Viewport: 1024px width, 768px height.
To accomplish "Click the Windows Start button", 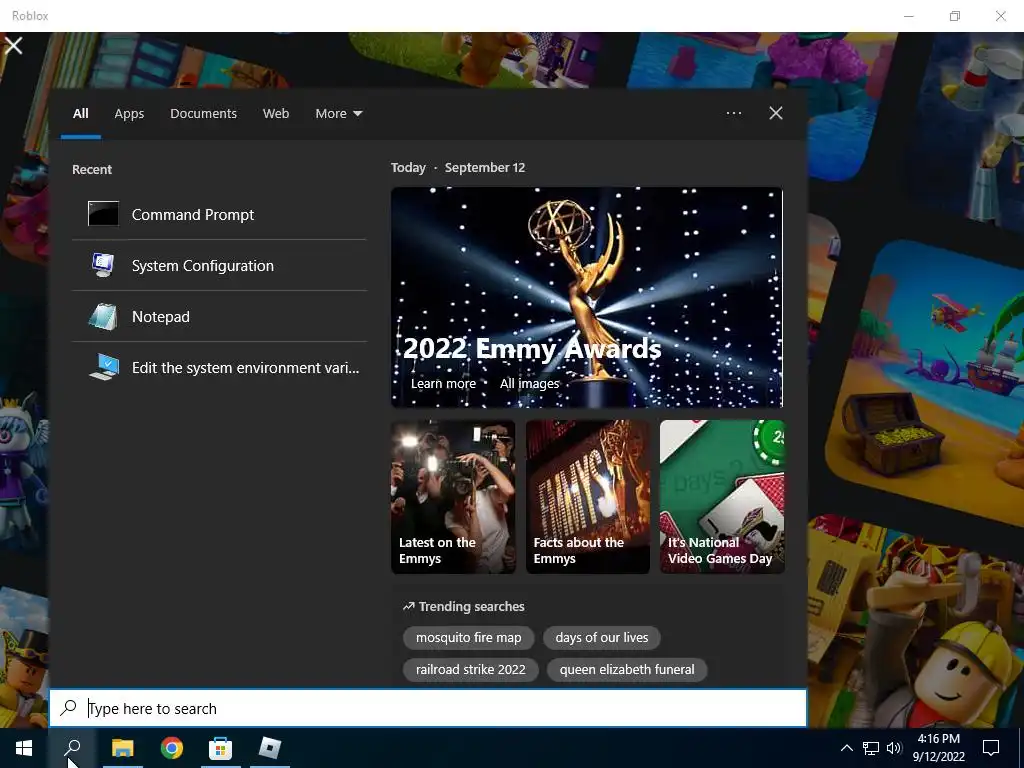I will coord(24,748).
